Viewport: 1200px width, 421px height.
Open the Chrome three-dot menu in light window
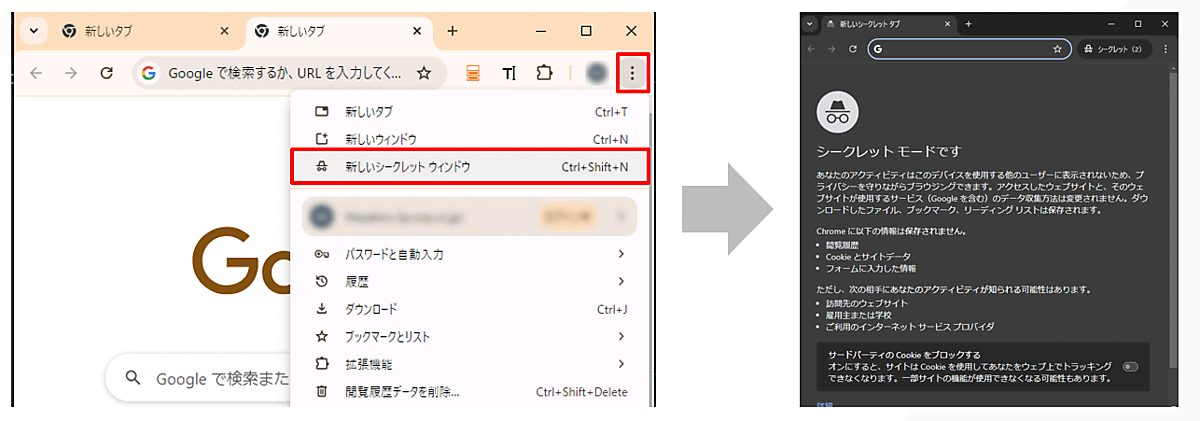(x=634, y=72)
